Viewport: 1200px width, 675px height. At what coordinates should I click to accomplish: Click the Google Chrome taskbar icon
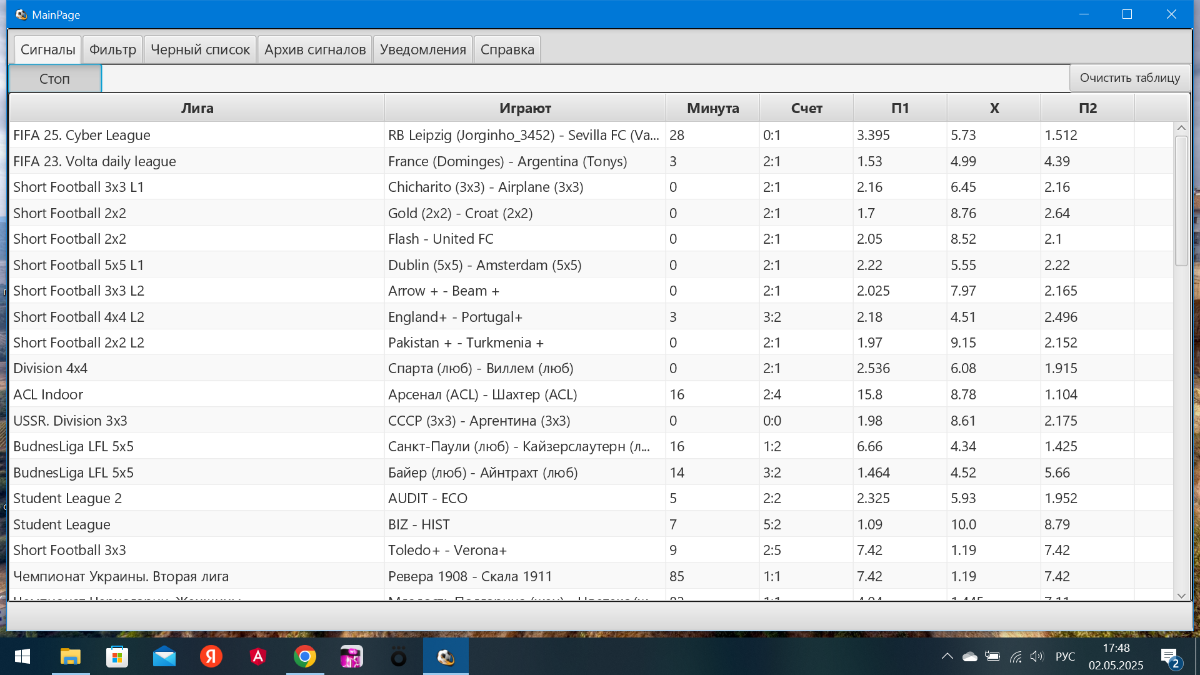(x=305, y=656)
